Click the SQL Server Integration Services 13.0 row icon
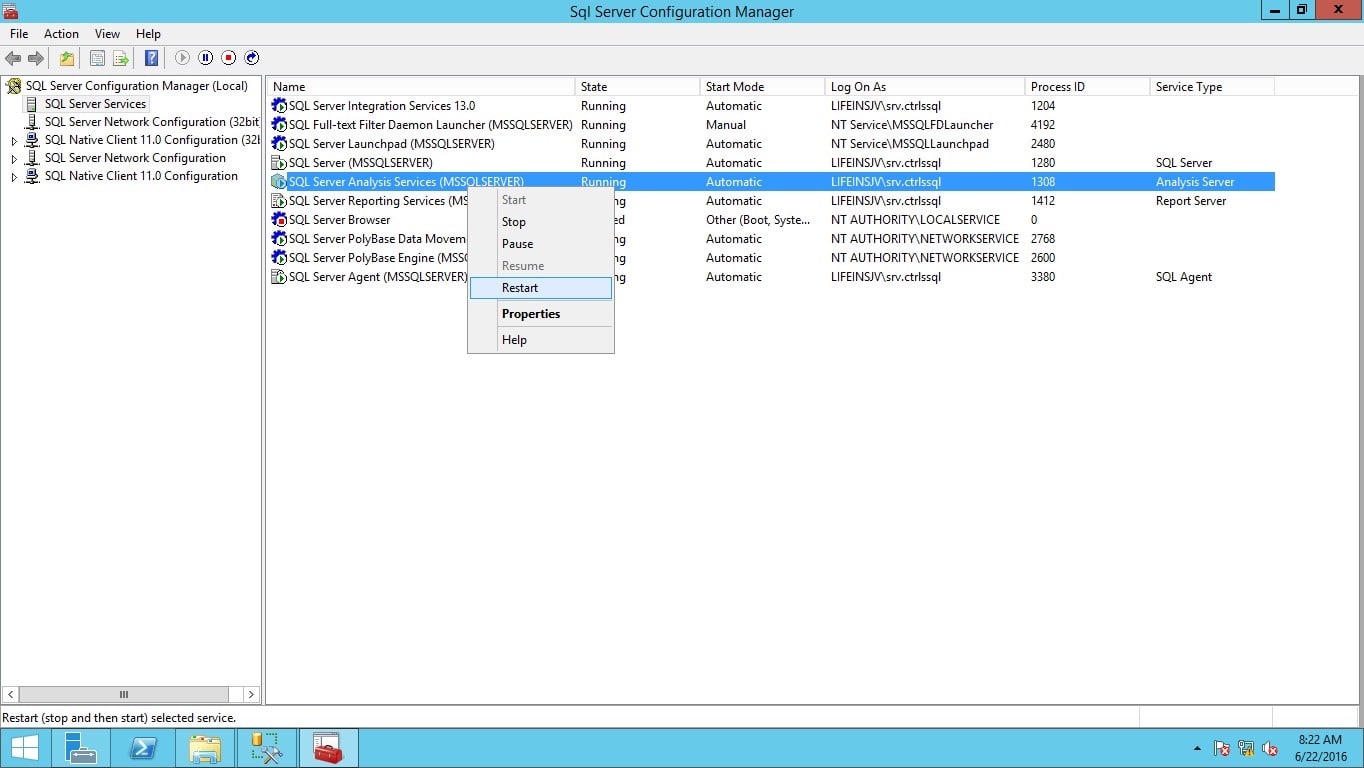The height and width of the screenshot is (768, 1364). click(x=279, y=106)
